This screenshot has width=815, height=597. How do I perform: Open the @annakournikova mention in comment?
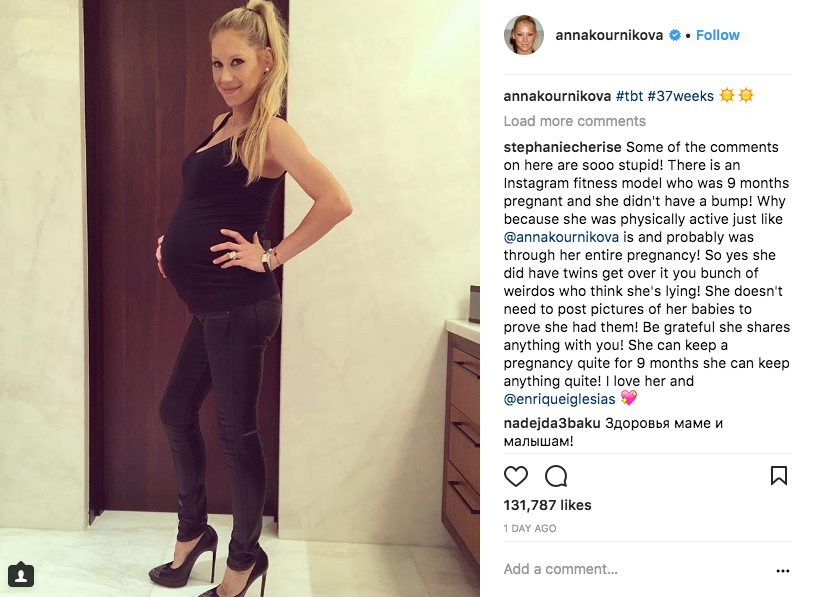coord(561,237)
